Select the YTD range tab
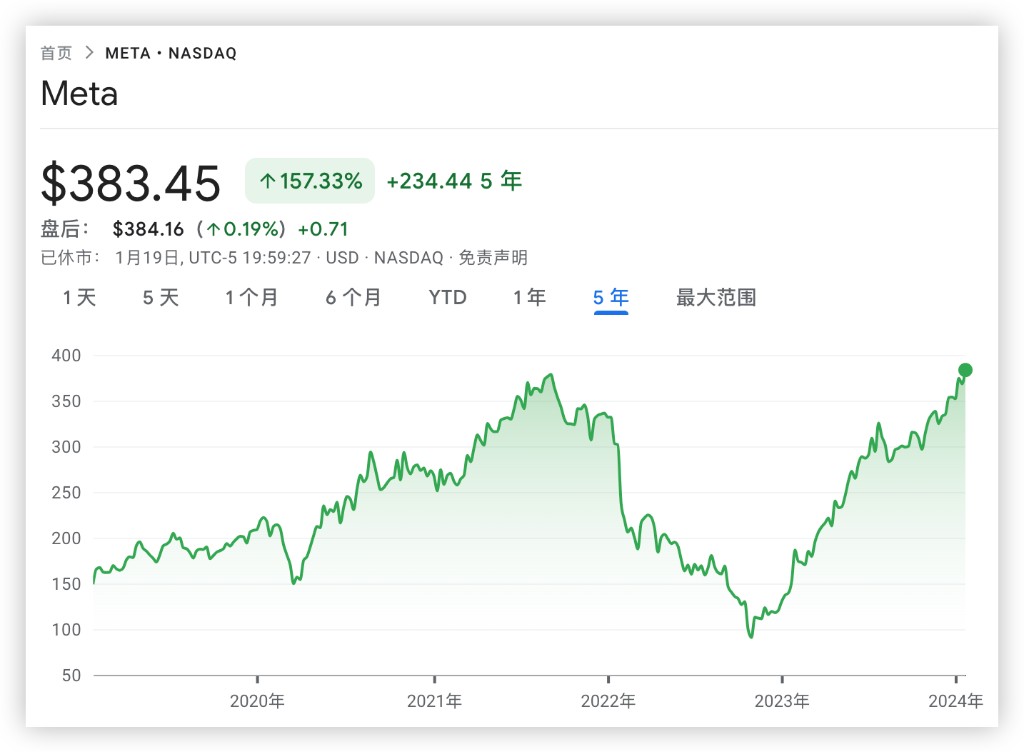Screen dimensions: 1024x752 (x=447, y=298)
